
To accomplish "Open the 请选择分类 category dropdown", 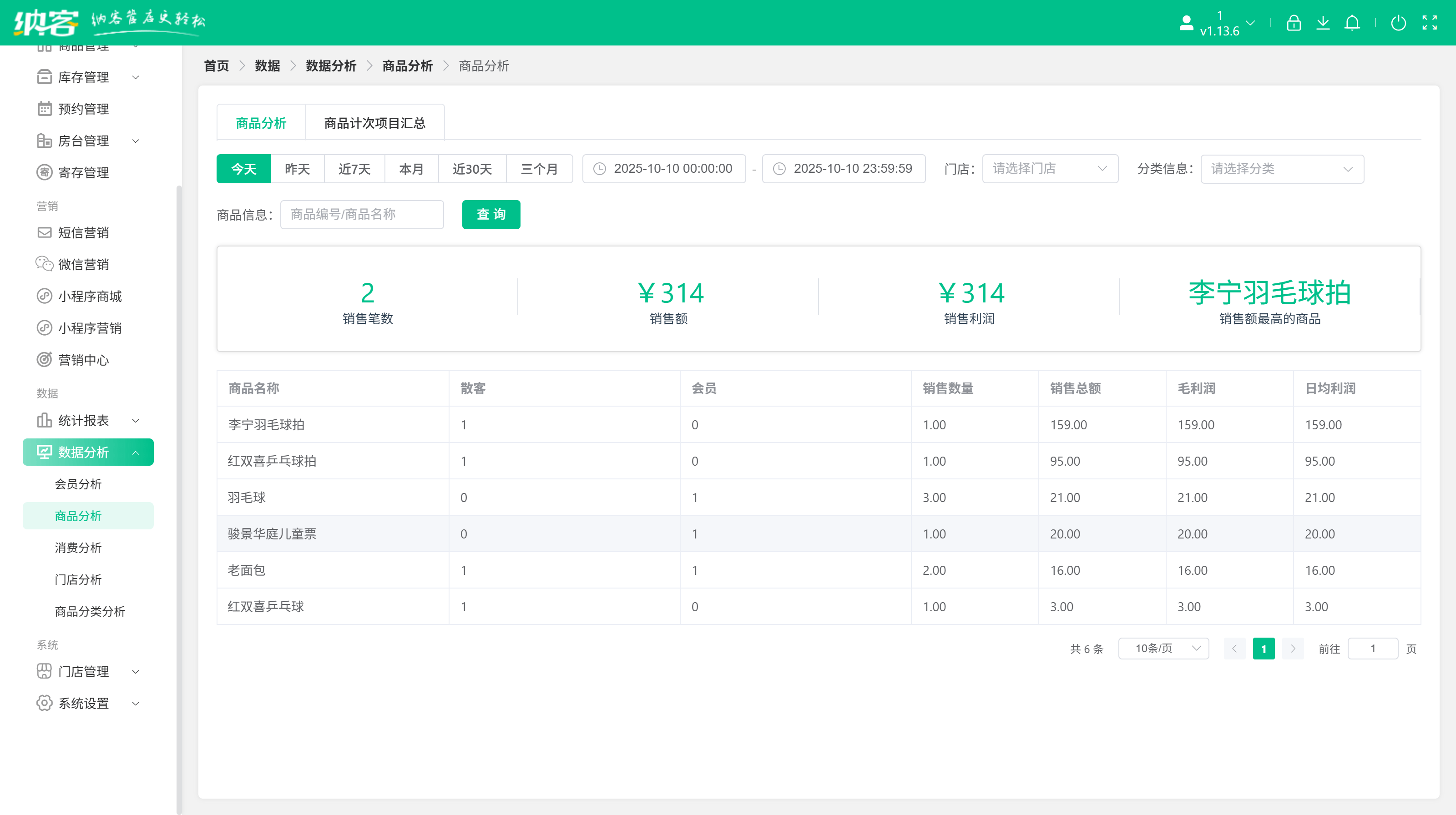I will point(1281,169).
